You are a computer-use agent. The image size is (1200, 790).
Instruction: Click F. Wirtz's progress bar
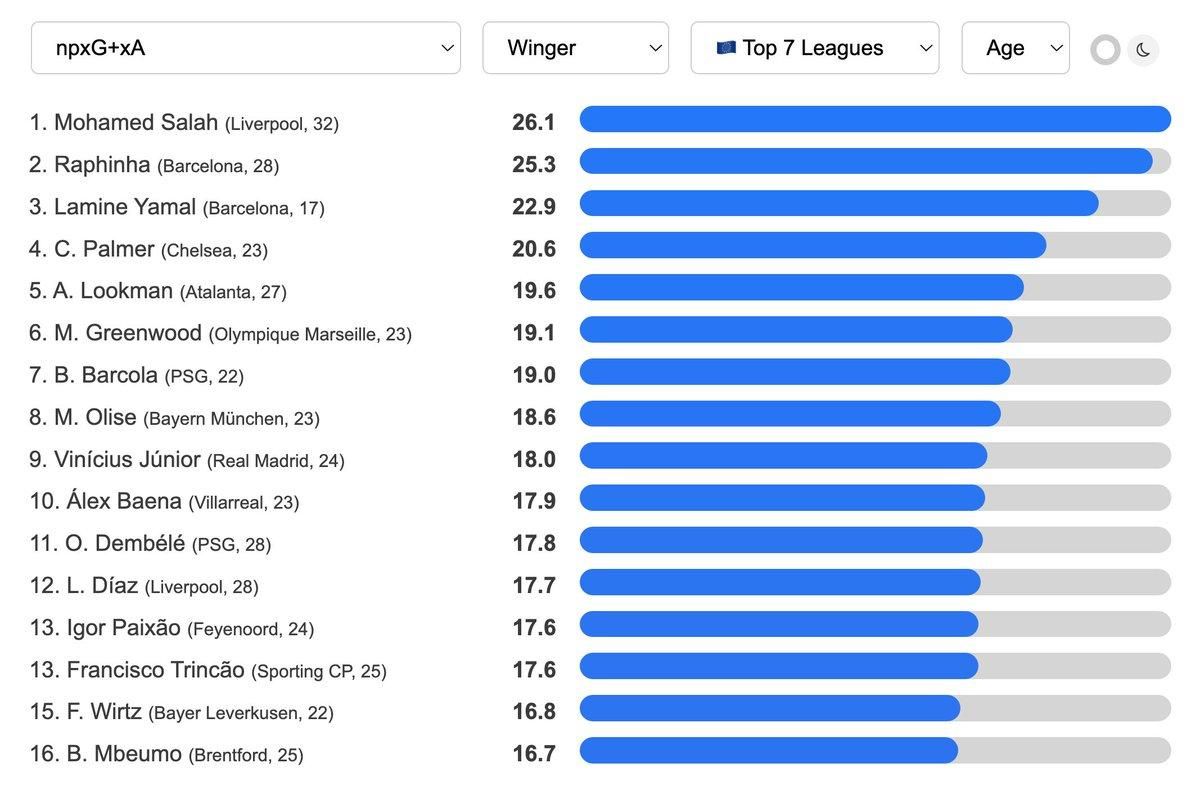pyautogui.click(x=770, y=707)
